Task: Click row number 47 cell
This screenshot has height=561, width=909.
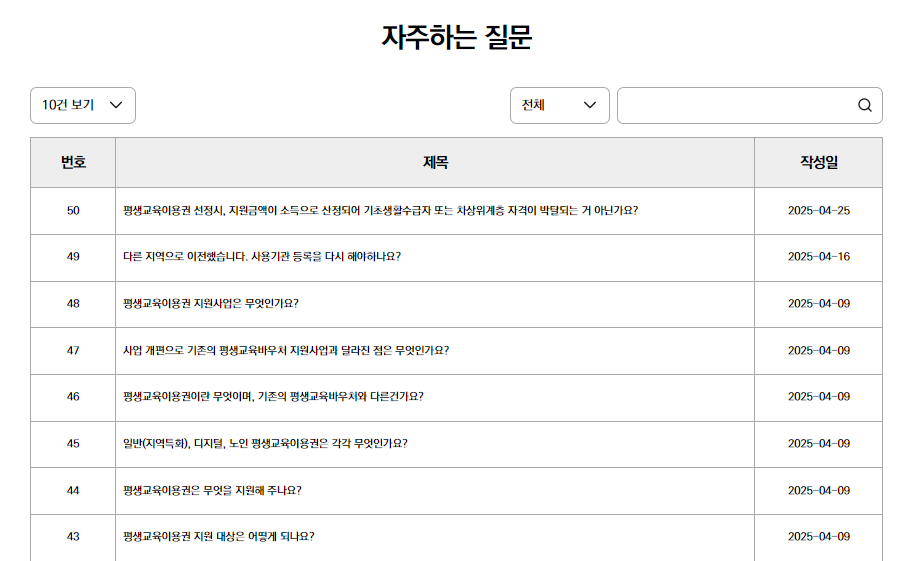Action: point(73,351)
